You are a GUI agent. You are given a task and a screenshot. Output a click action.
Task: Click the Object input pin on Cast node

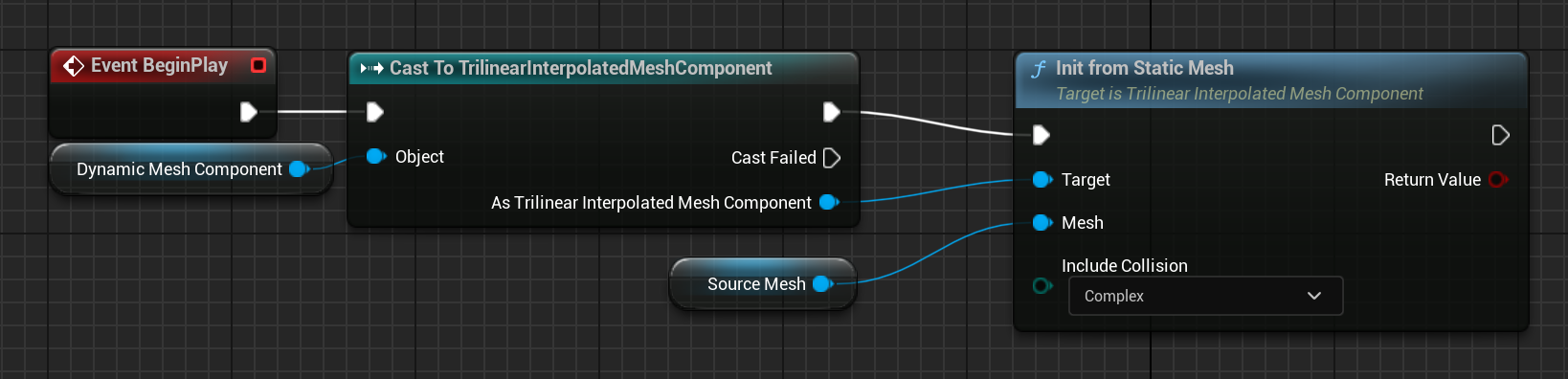pyautogui.click(x=375, y=156)
